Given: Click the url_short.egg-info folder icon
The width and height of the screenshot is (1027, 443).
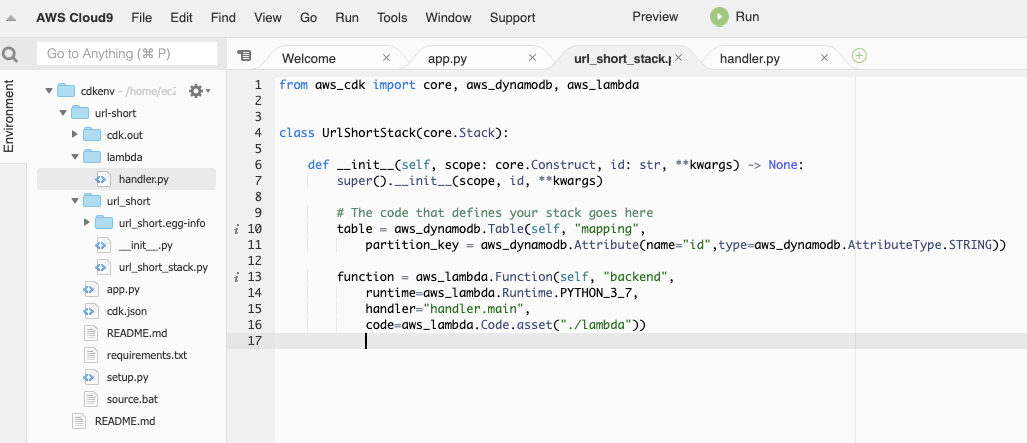Looking at the screenshot, I should 103,223.
